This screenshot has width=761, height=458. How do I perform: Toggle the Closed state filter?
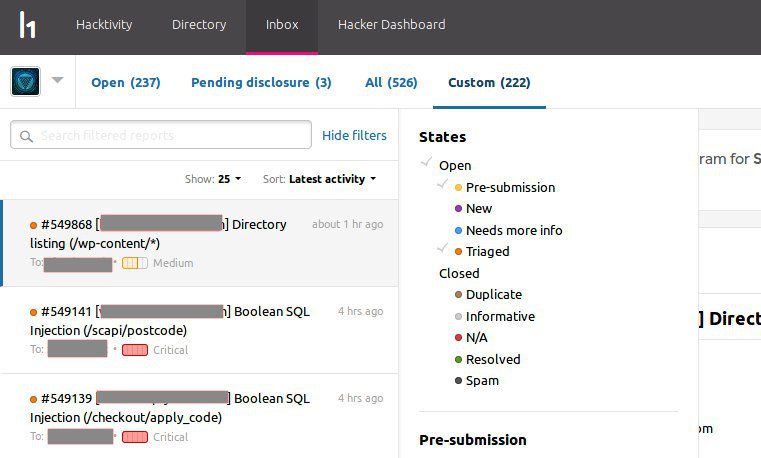(459, 274)
